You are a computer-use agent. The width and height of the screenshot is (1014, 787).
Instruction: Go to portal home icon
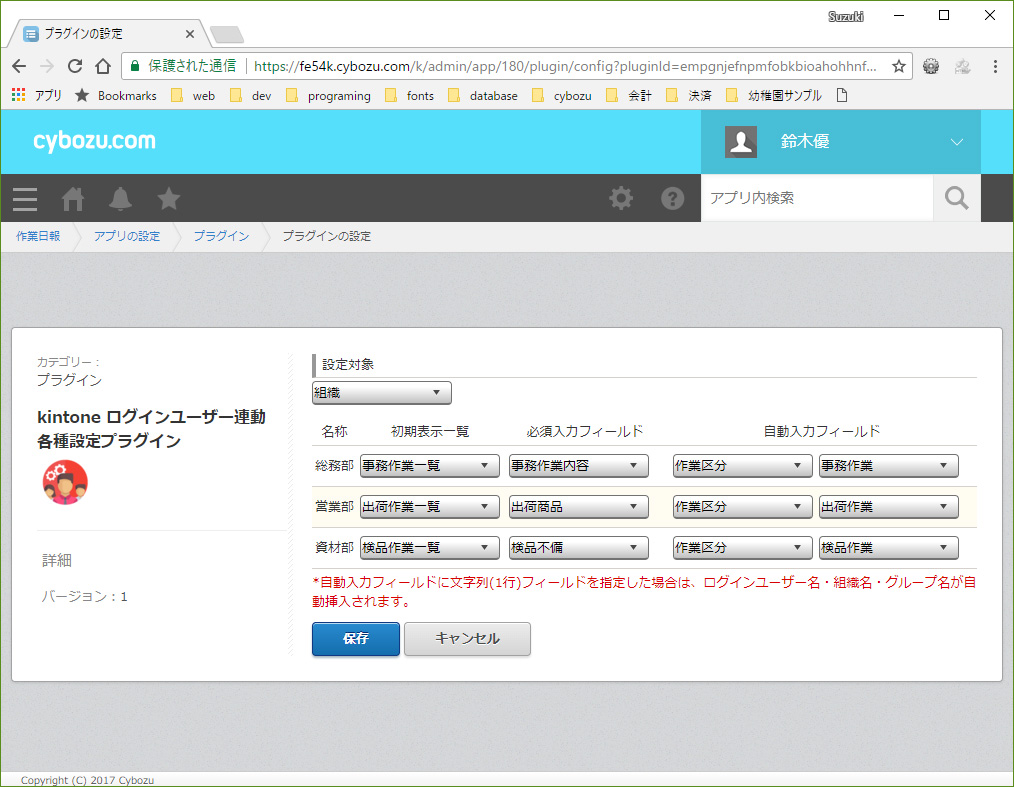72,199
